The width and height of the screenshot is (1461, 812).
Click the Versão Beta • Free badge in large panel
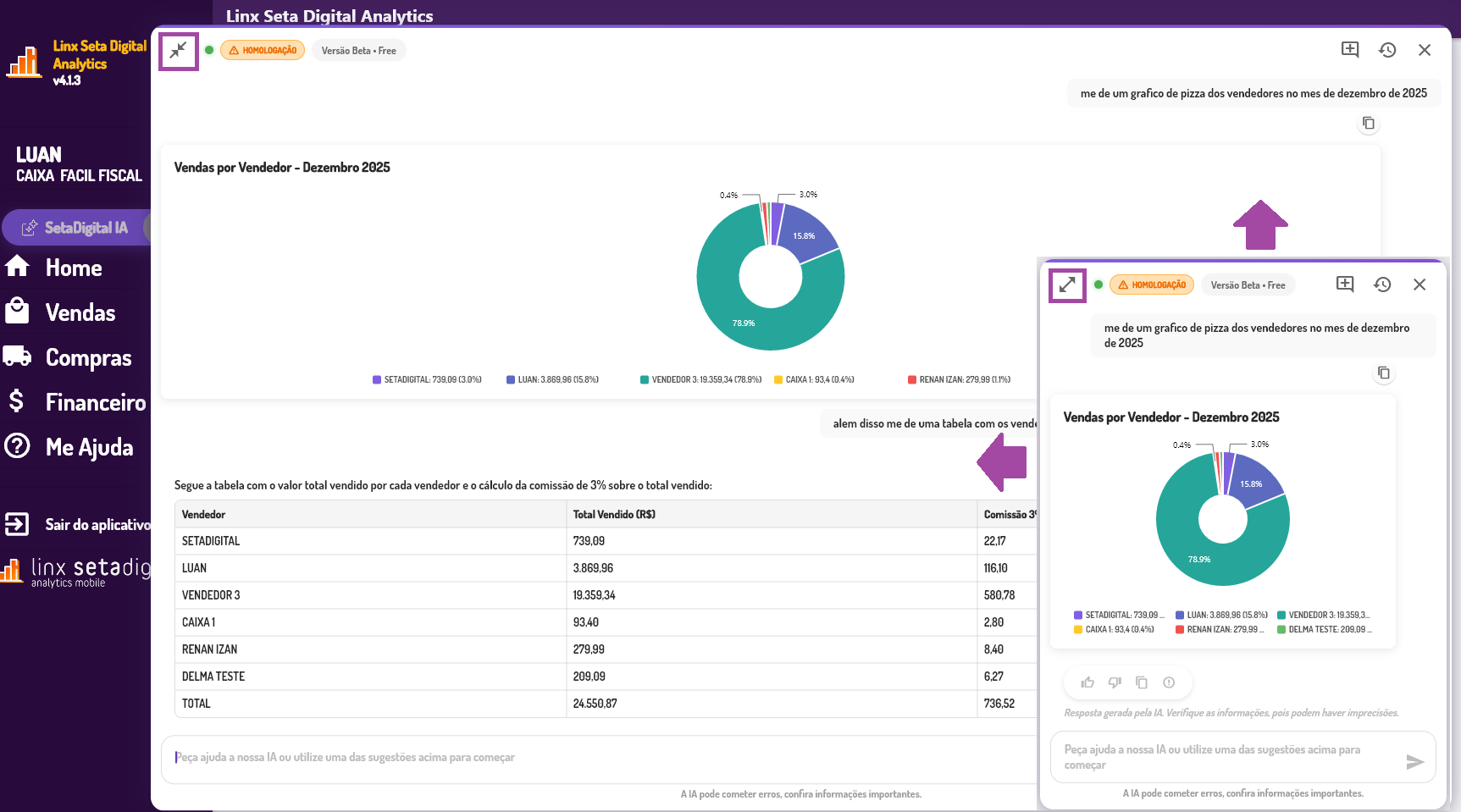tap(359, 51)
